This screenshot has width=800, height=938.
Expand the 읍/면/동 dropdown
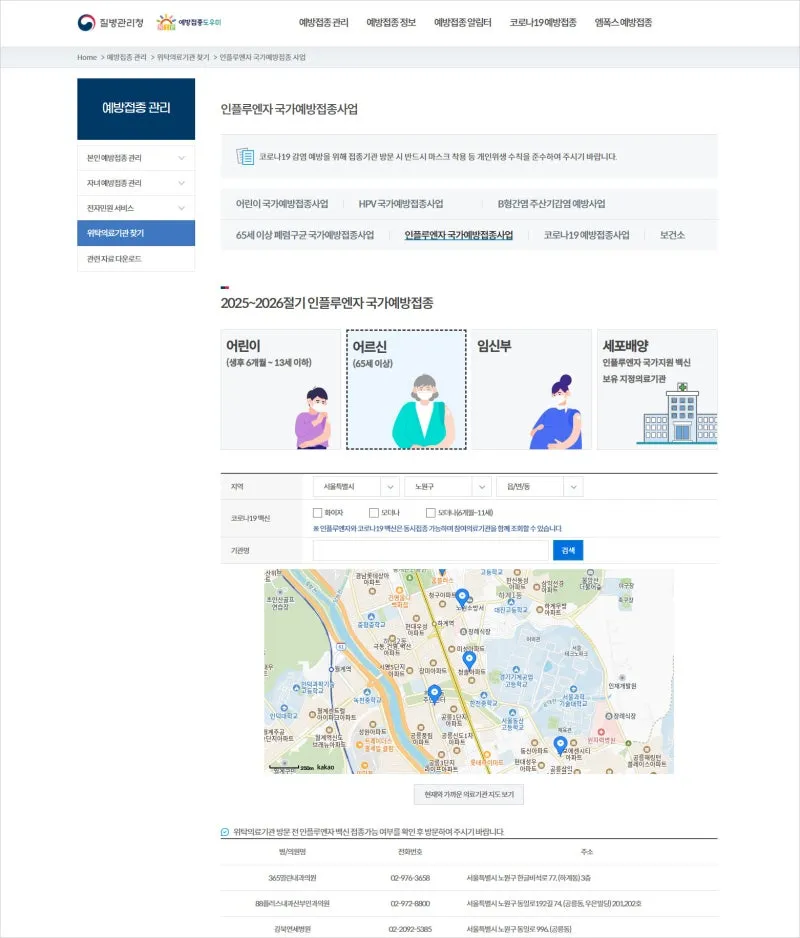tap(539, 487)
